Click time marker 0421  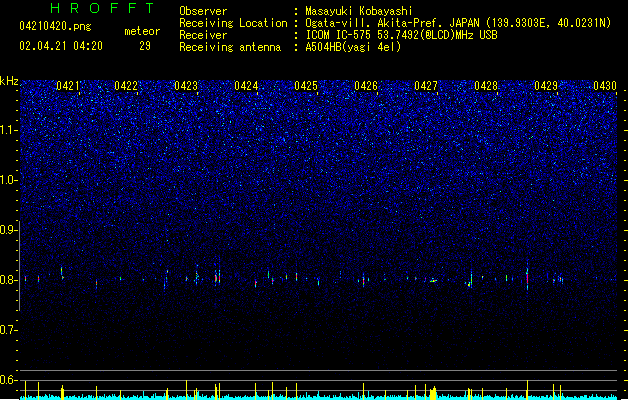tap(67, 86)
